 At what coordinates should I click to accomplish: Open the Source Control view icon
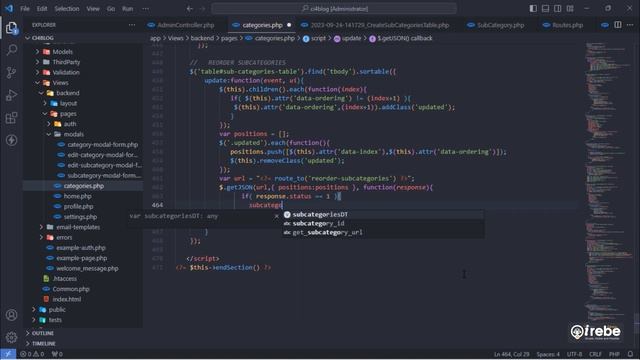click(x=11, y=73)
